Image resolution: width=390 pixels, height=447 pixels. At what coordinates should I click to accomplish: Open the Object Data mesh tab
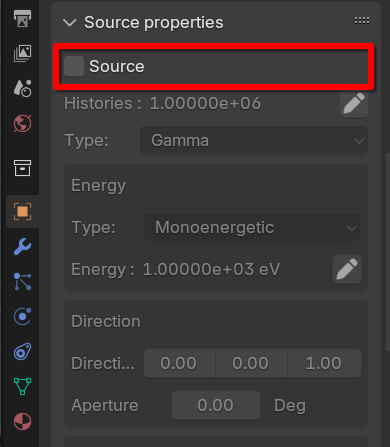point(22,387)
